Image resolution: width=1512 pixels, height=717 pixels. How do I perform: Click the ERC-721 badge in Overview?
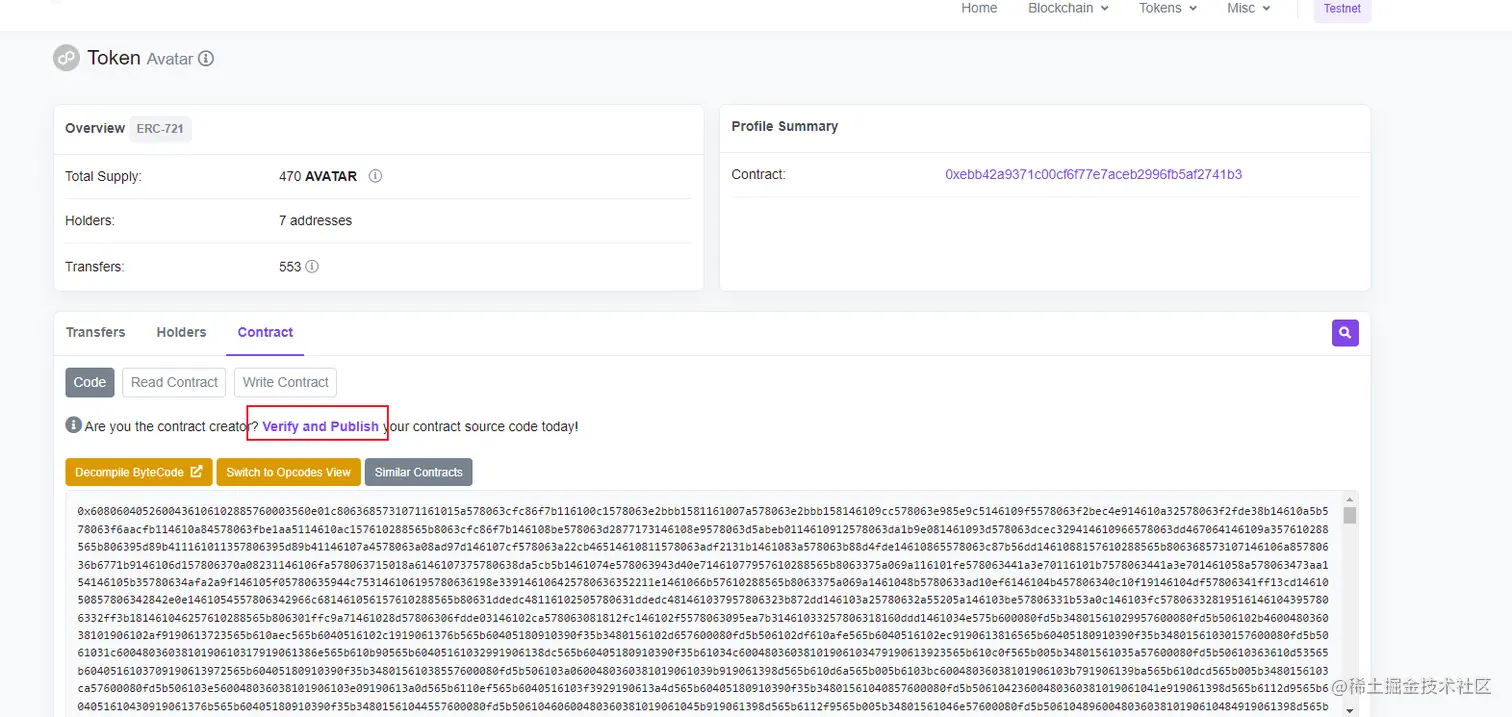(x=160, y=129)
